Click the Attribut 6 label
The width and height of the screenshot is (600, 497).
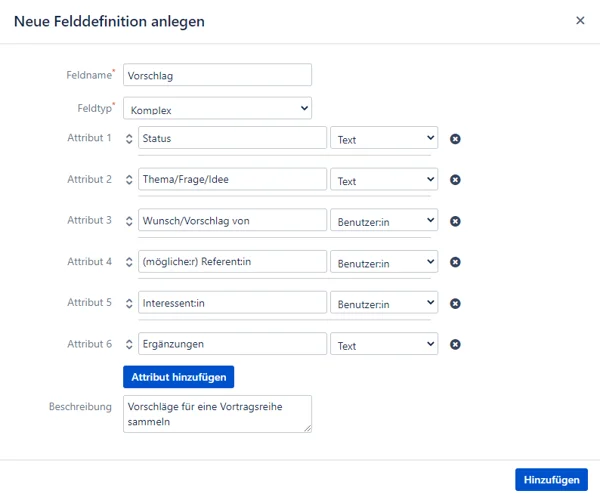(90, 344)
